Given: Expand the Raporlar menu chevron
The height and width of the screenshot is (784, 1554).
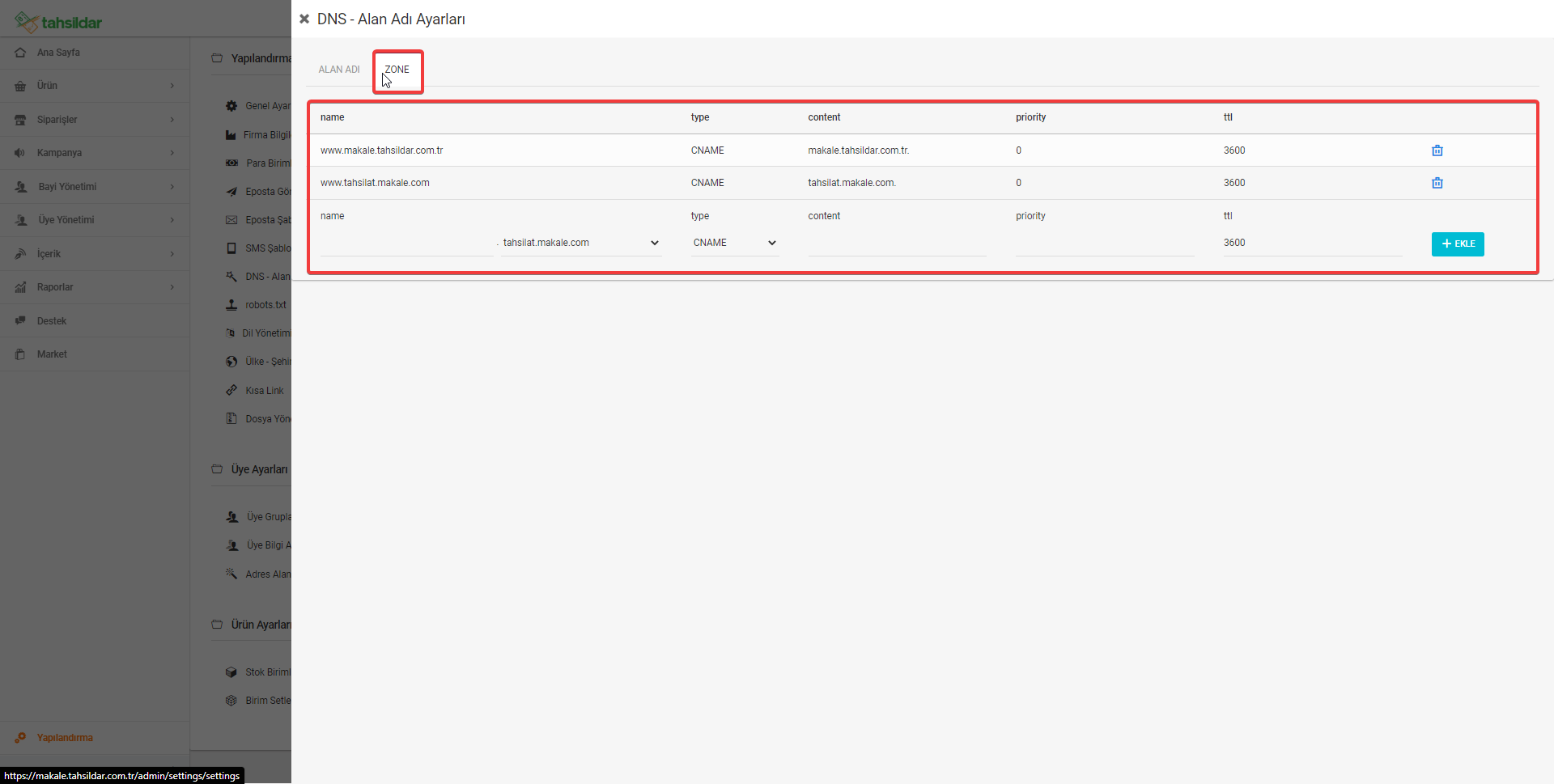Looking at the screenshot, I should [x=172, y=287].
